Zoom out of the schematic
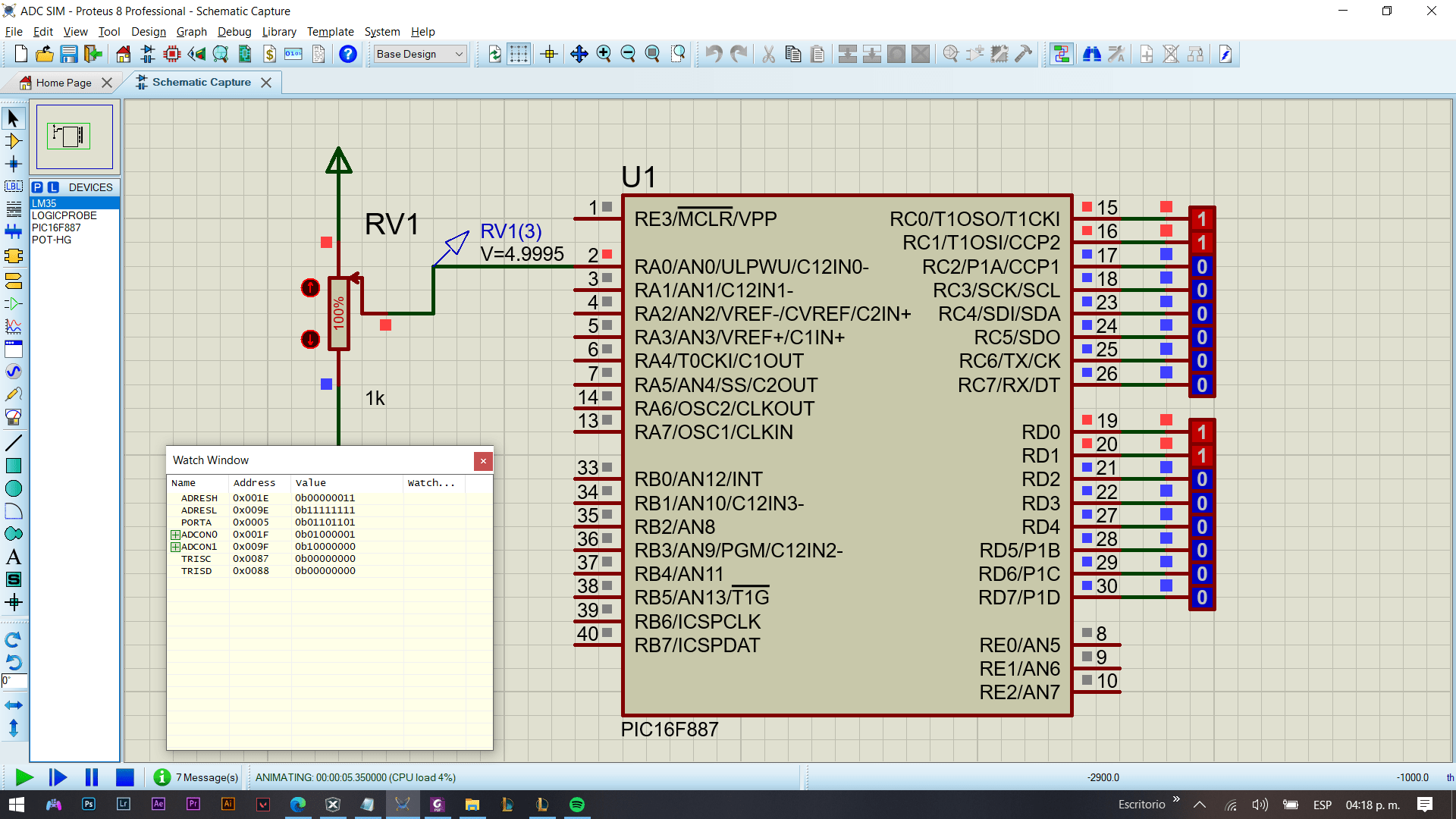 628,54
